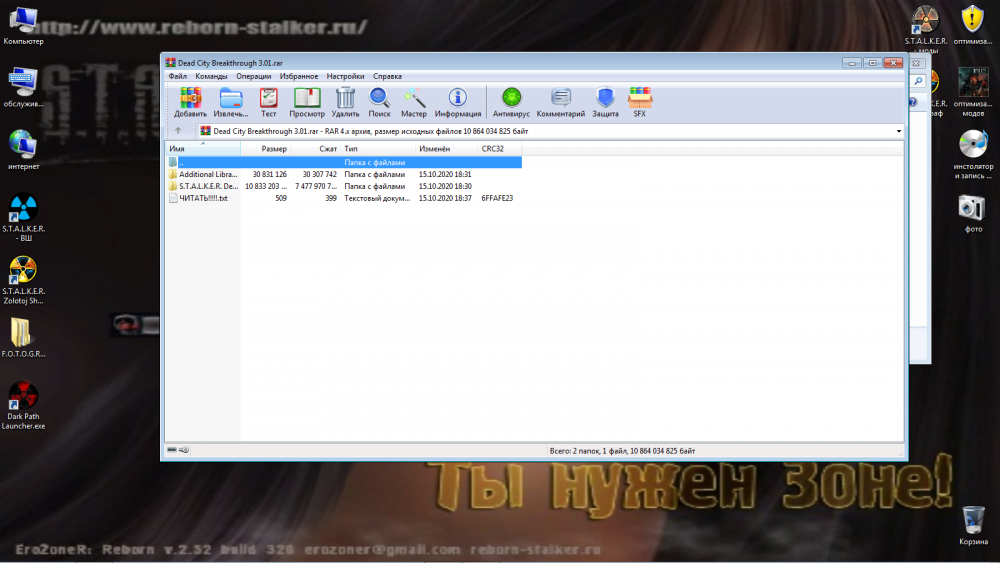1000x563 pixels.
Task: Open Dark Path Launcher.exe shortcut
Action: (x=24, y=406)
